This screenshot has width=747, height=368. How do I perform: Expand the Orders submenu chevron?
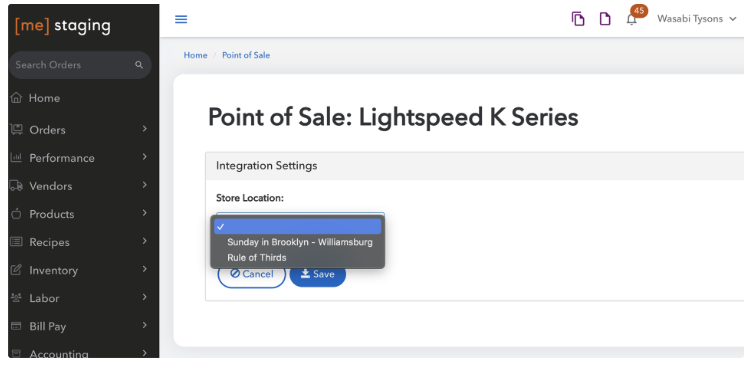(145, 129)
